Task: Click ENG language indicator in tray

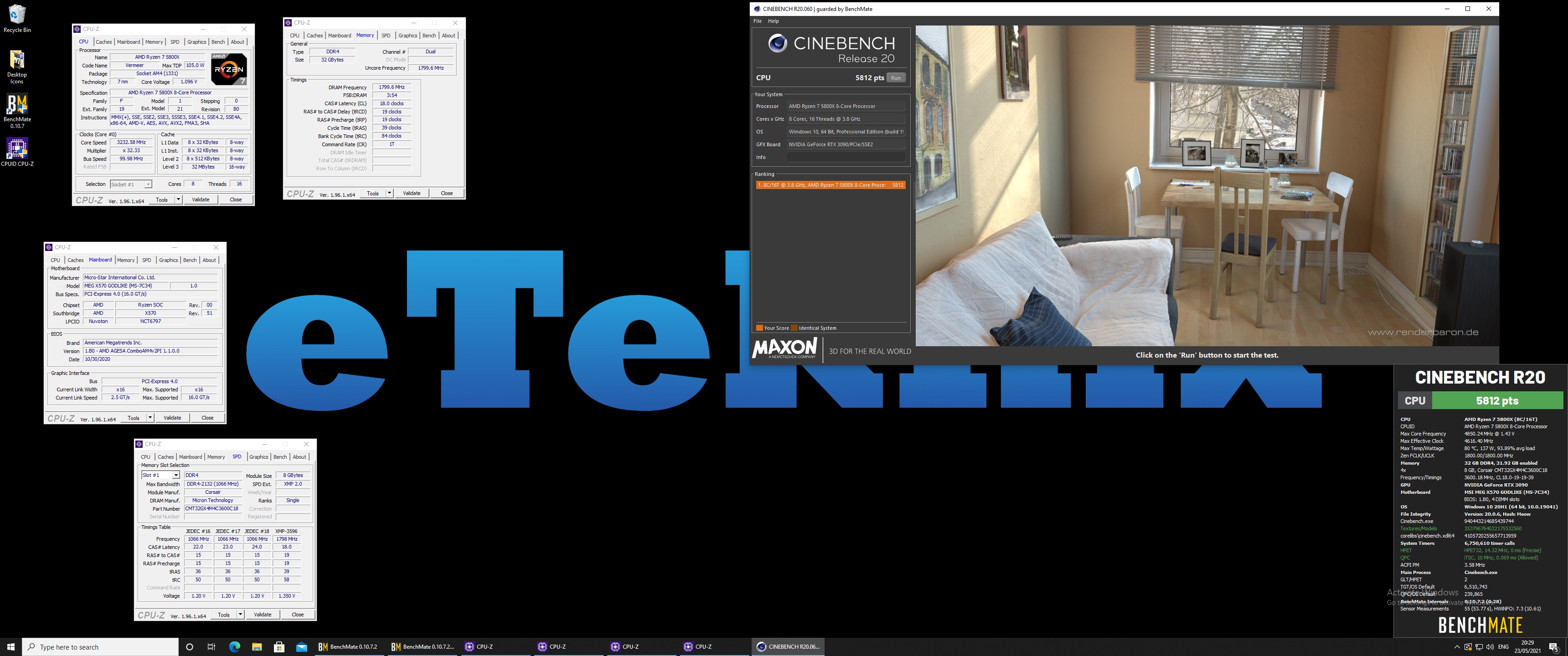Action: (1503, 647)
